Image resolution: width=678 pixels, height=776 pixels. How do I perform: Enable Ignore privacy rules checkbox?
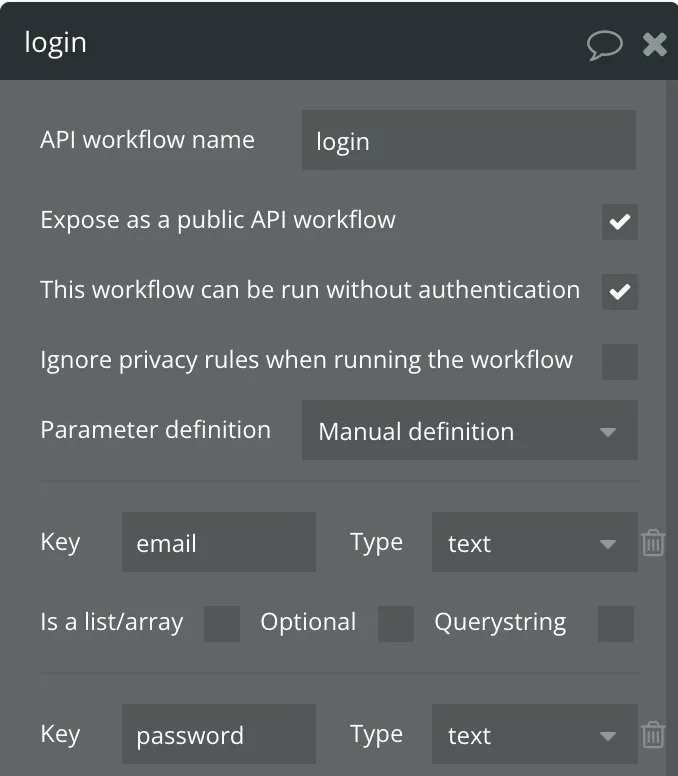[620, 362]
